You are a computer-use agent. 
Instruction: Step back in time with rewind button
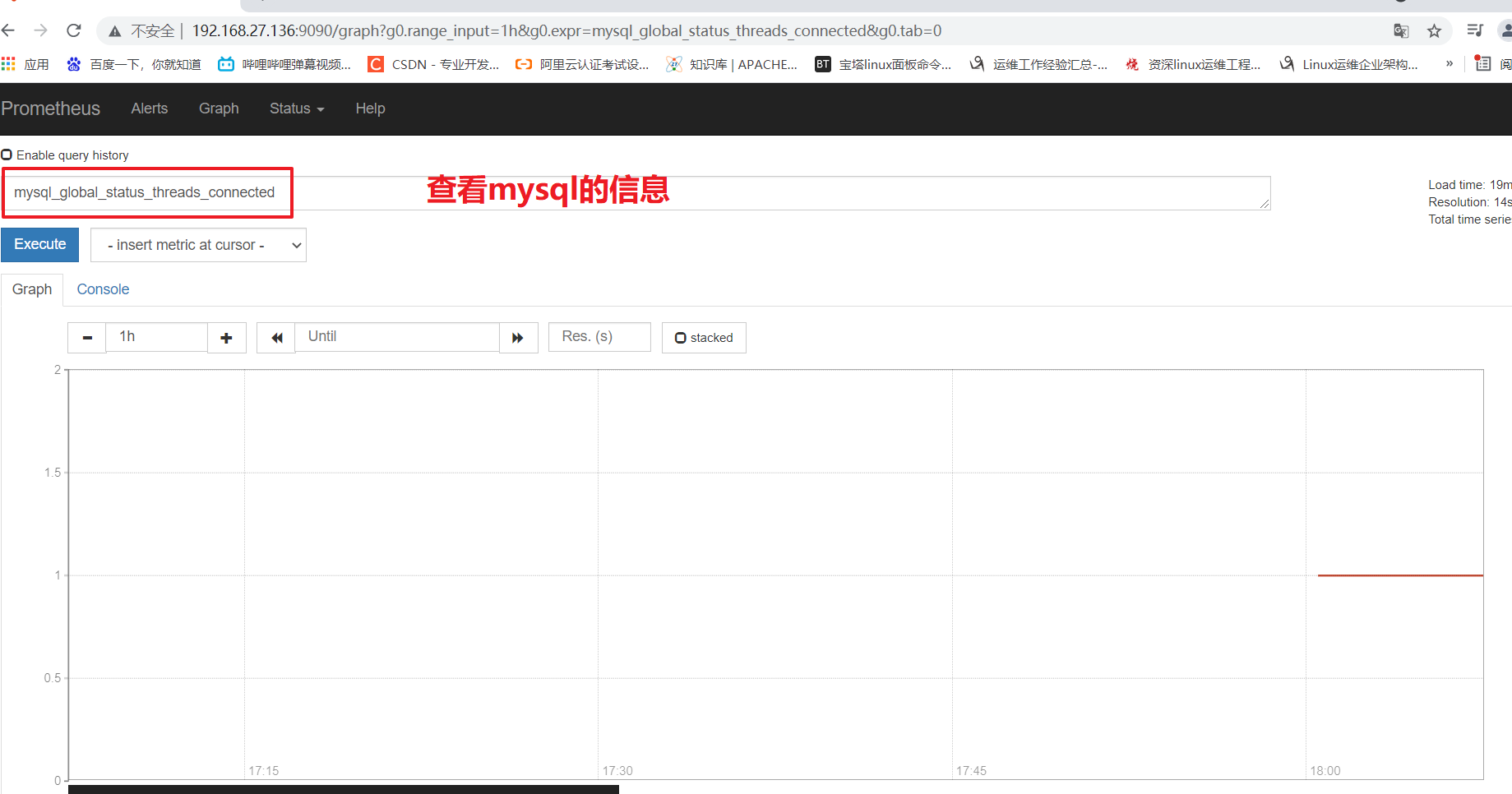click(276, 338)
